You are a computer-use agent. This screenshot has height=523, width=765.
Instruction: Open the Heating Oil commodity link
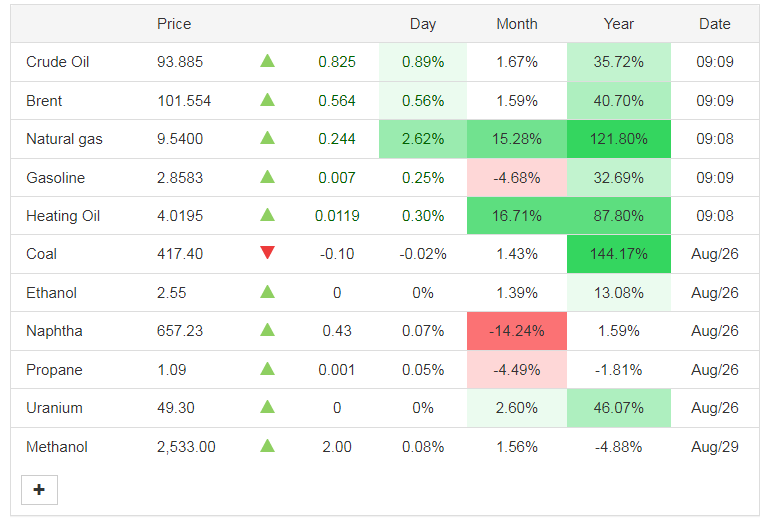coord(63,216)
